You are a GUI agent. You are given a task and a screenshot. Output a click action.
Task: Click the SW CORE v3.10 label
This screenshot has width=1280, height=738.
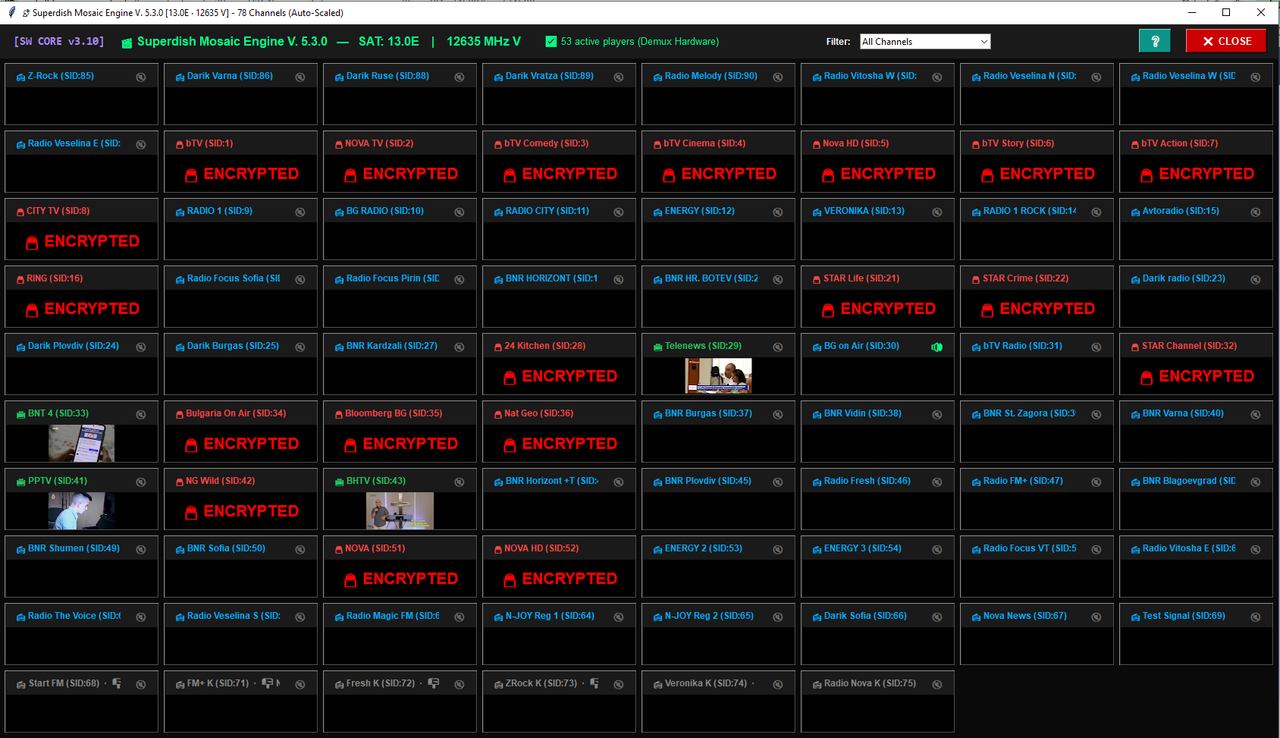point(58,42)
